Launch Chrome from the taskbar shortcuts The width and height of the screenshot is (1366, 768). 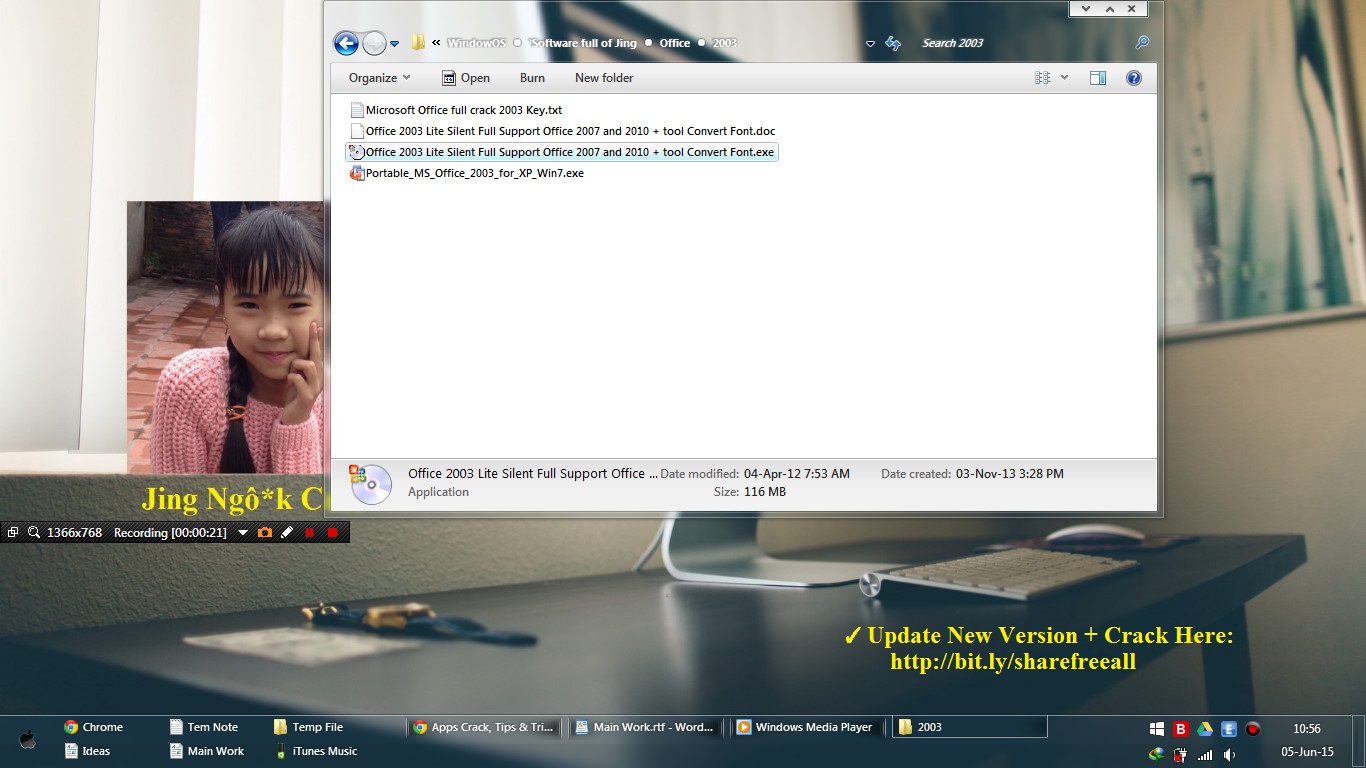[x=93, y=727]
